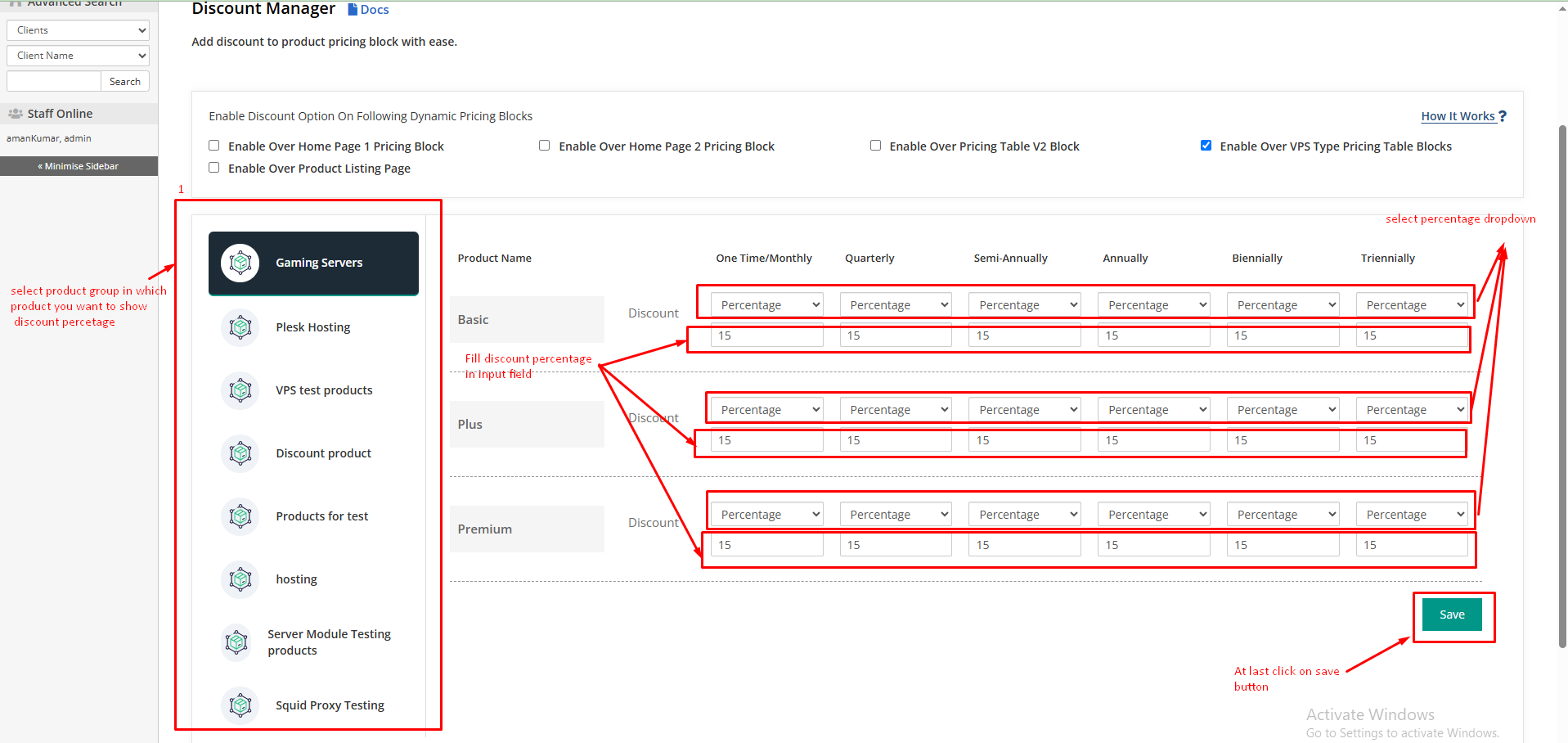This screenshot has height=743, width=1568.
Task: Enable Over Home Page 1 Pricing Block
Action: click(214, 146)
